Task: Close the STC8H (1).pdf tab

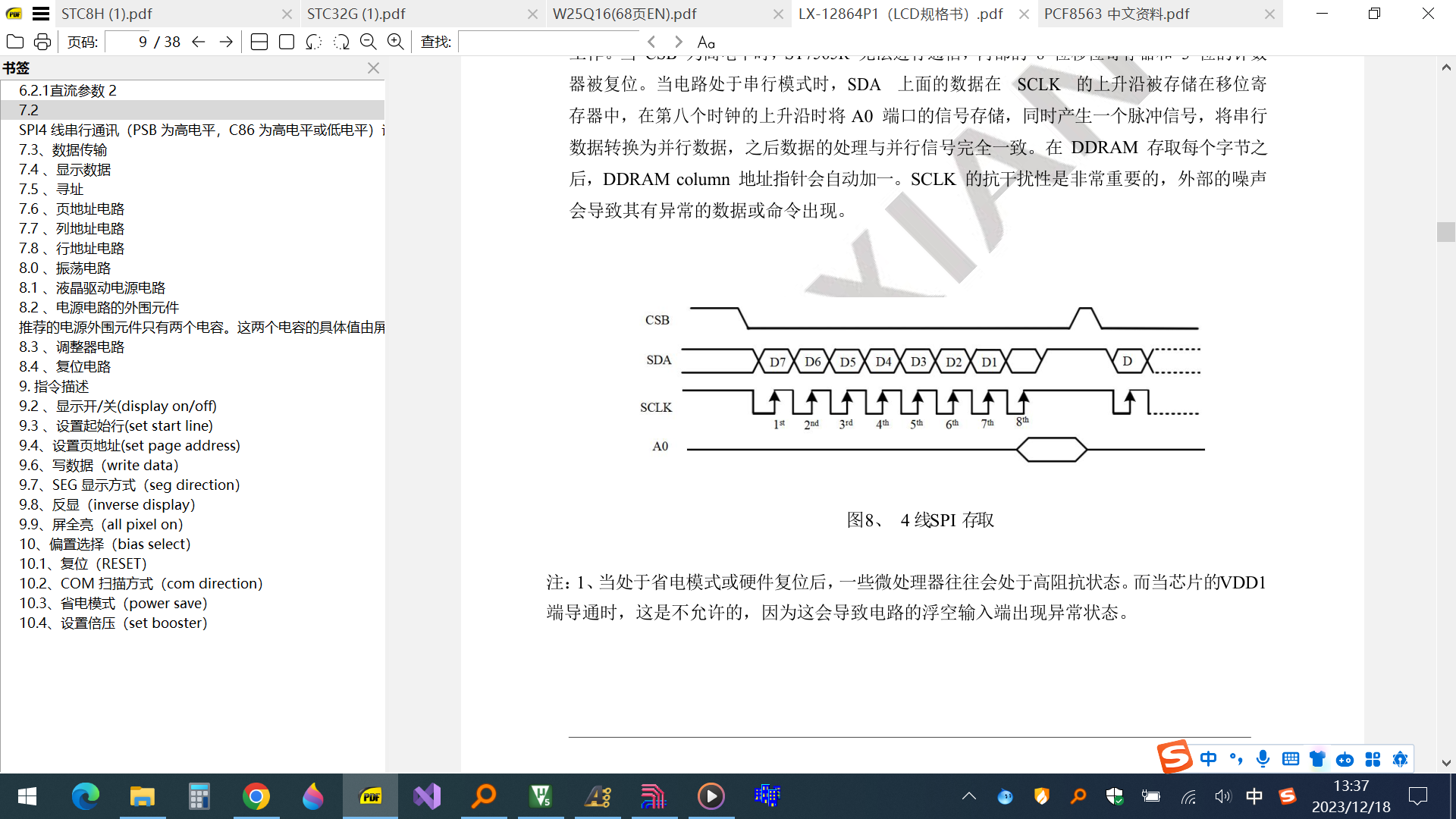Action: [287, 14]
